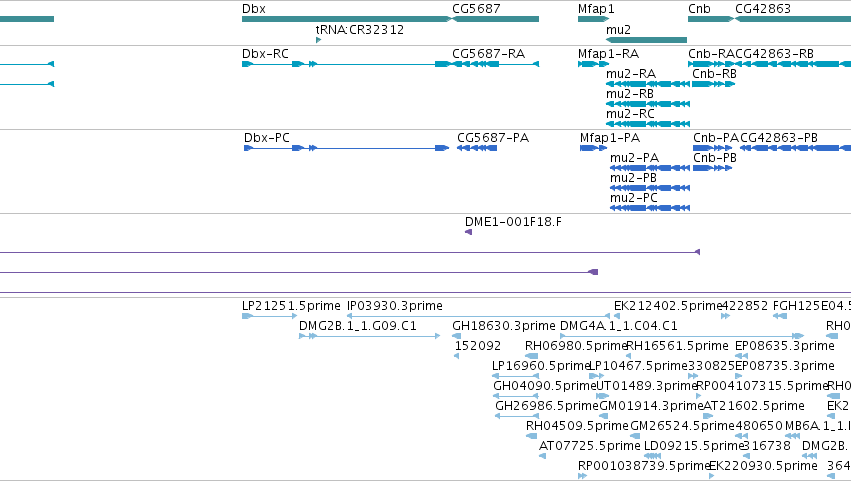Open the DMG2B.1_1.G09.C1 EST

pos(370,337)
